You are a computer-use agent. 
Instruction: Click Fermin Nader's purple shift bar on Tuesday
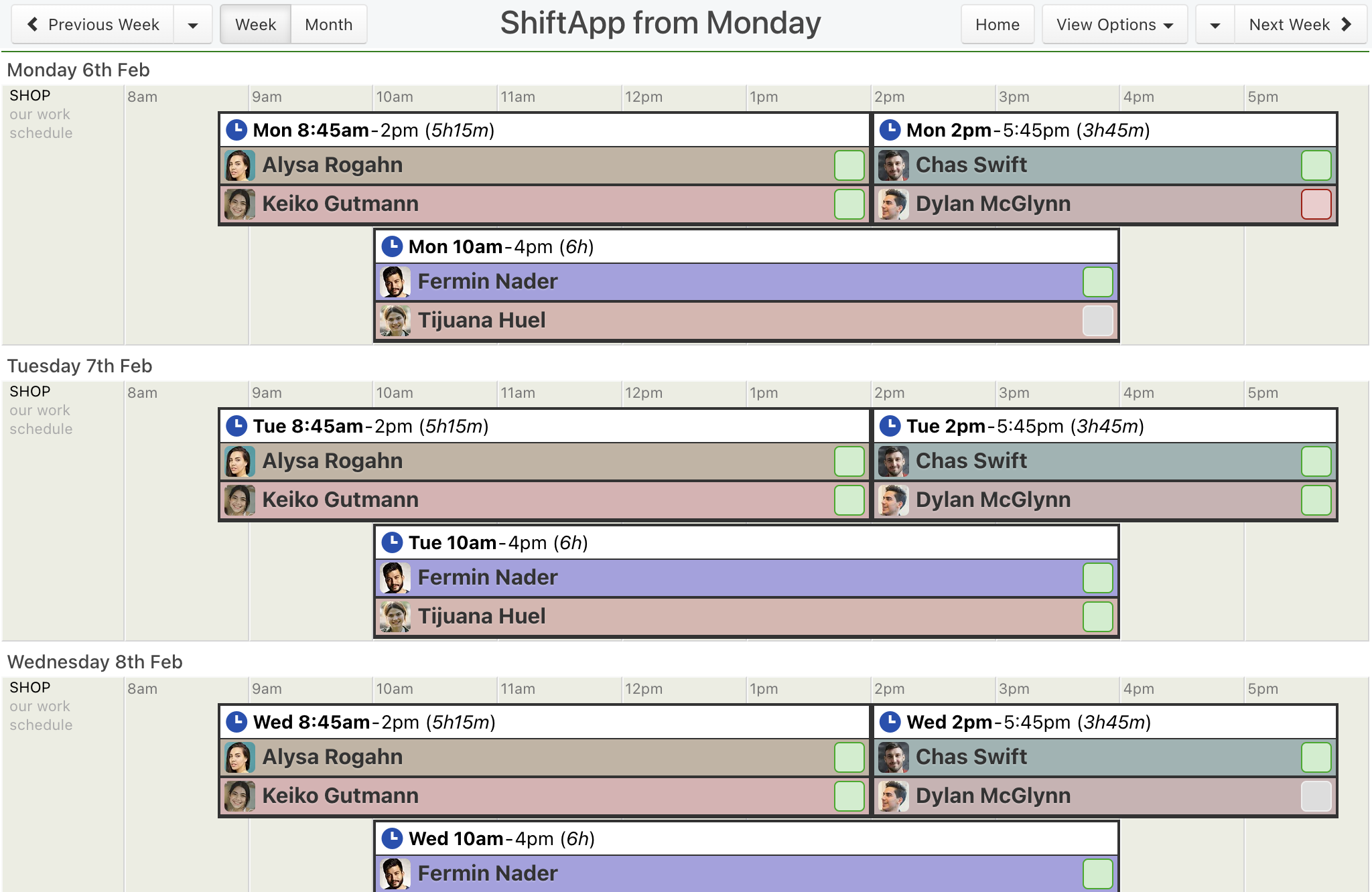[x=746, y=578]
